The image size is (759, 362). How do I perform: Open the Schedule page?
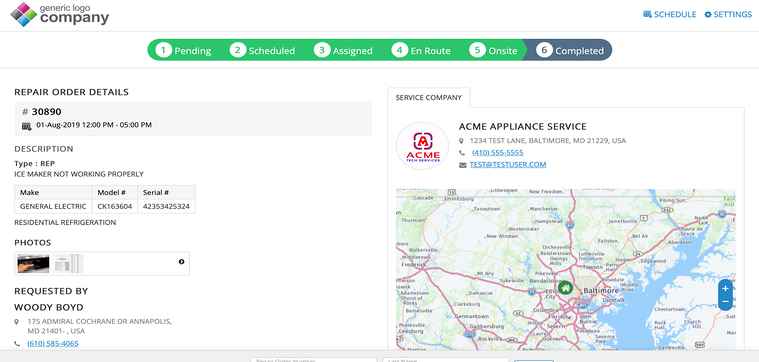pyautogui.click(x=669, y=15)
